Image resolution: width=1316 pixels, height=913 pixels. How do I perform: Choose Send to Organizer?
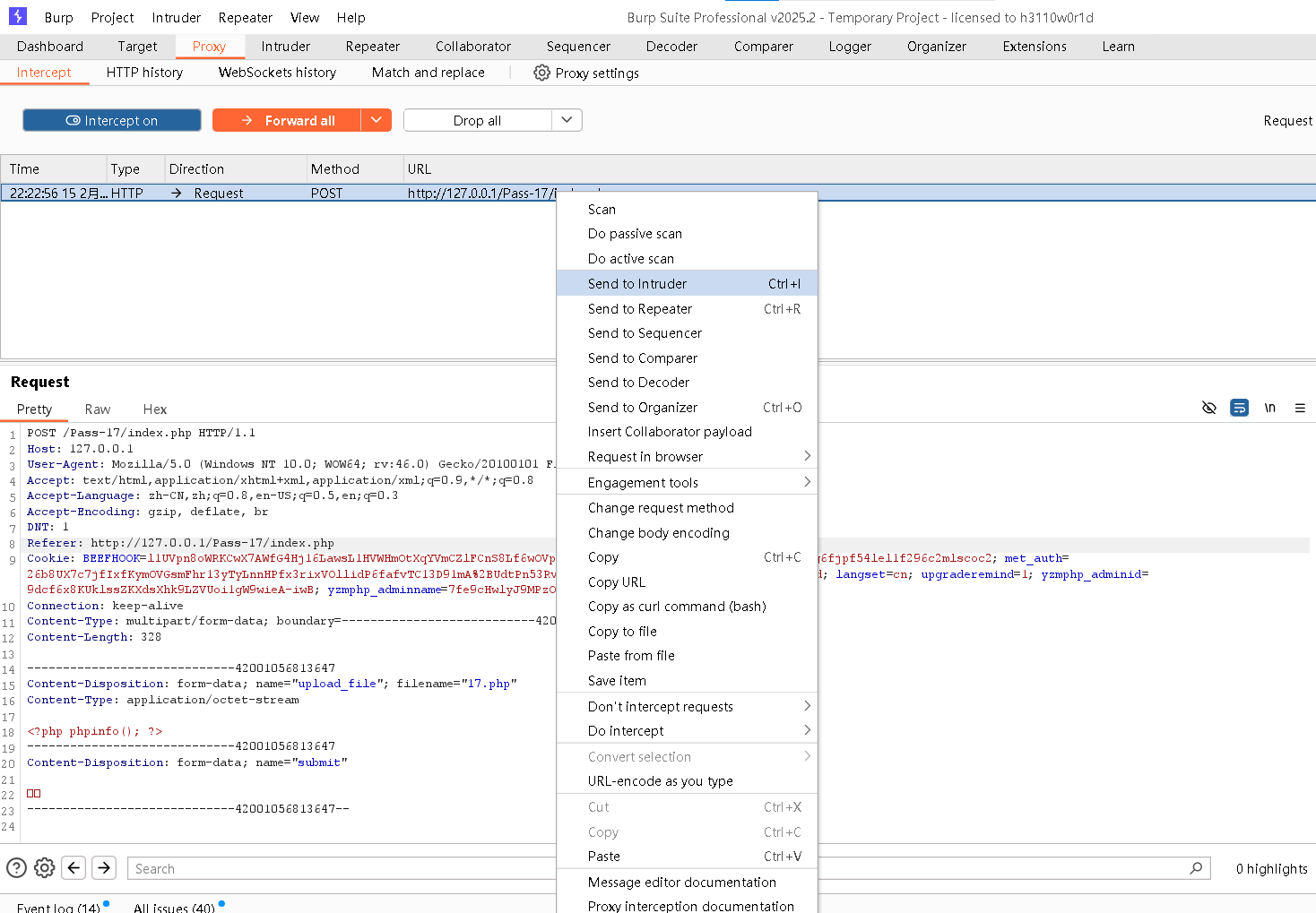point(687,407)
